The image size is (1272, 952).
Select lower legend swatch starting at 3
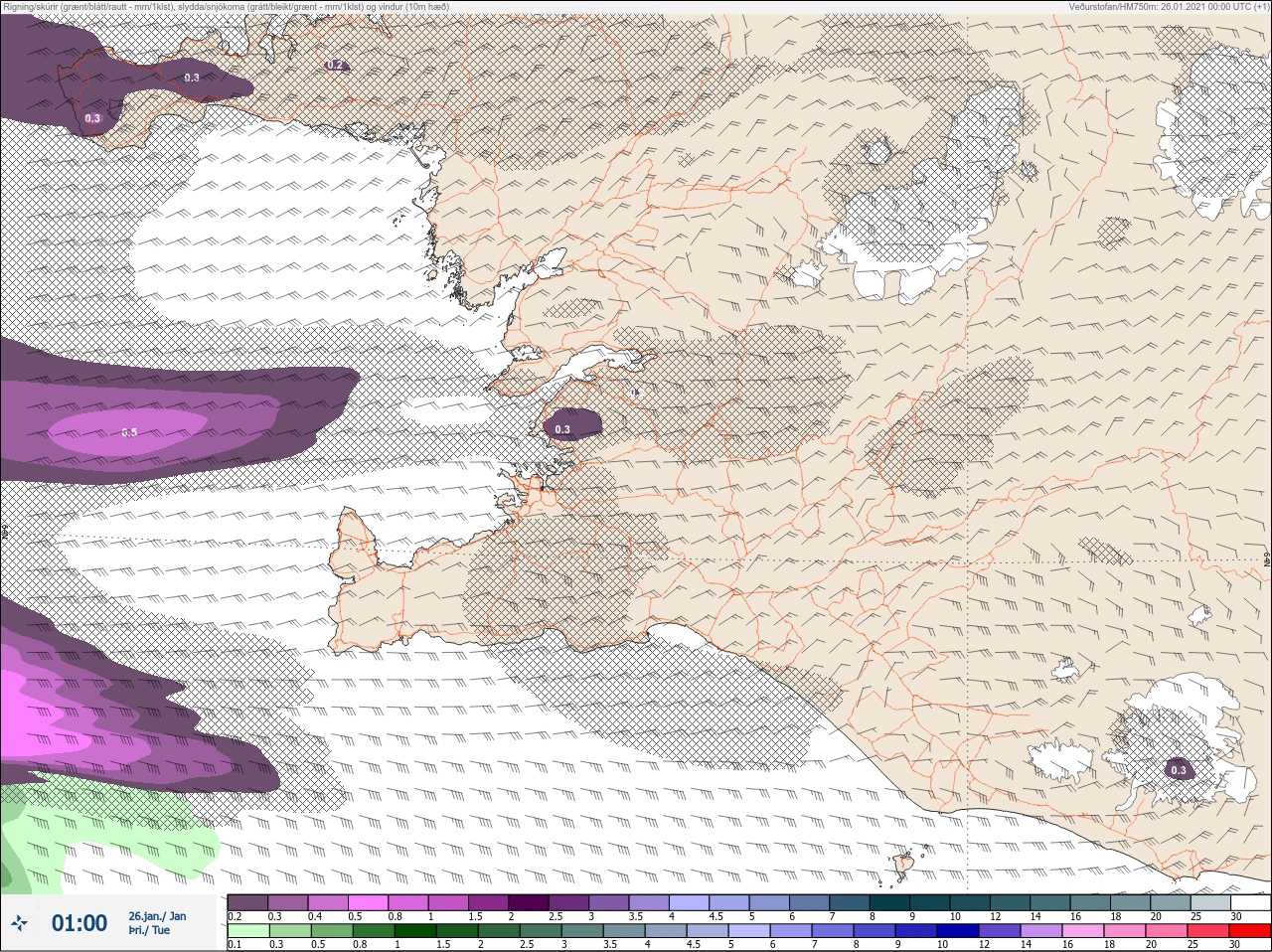pyautogui.click(x=582, y=931)
